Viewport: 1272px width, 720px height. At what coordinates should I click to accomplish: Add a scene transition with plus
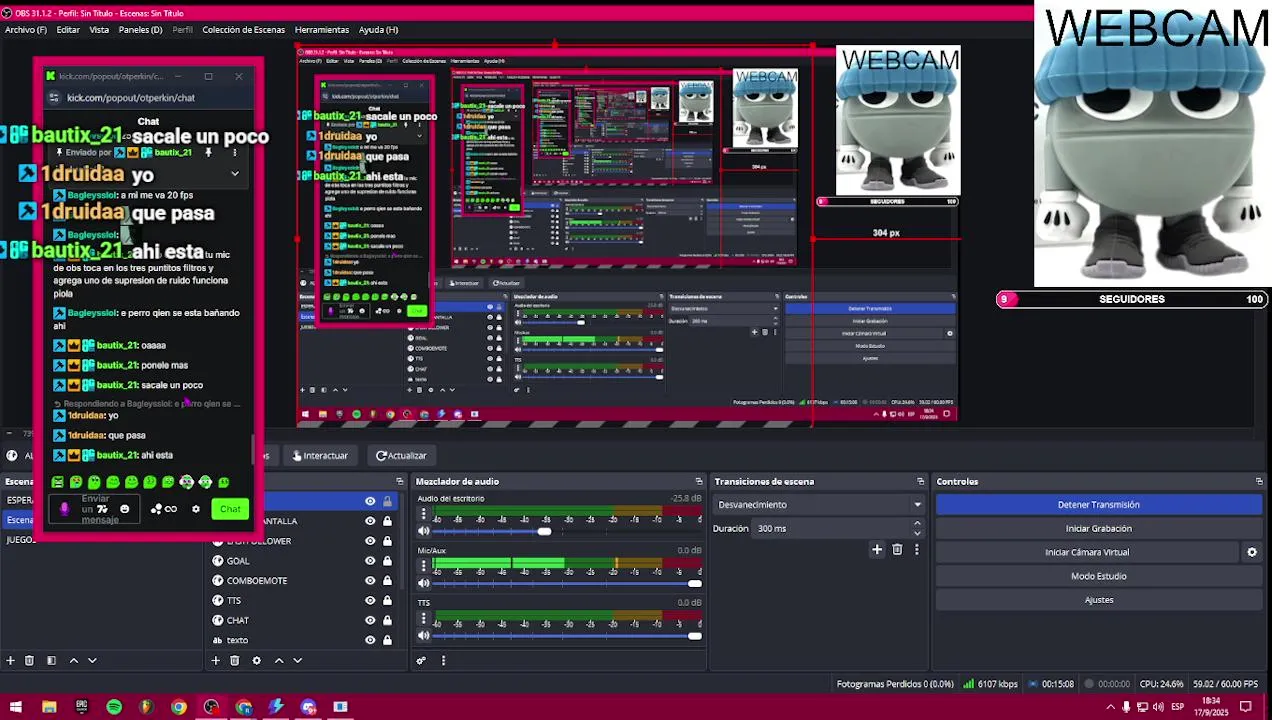[x=877, y=549]
